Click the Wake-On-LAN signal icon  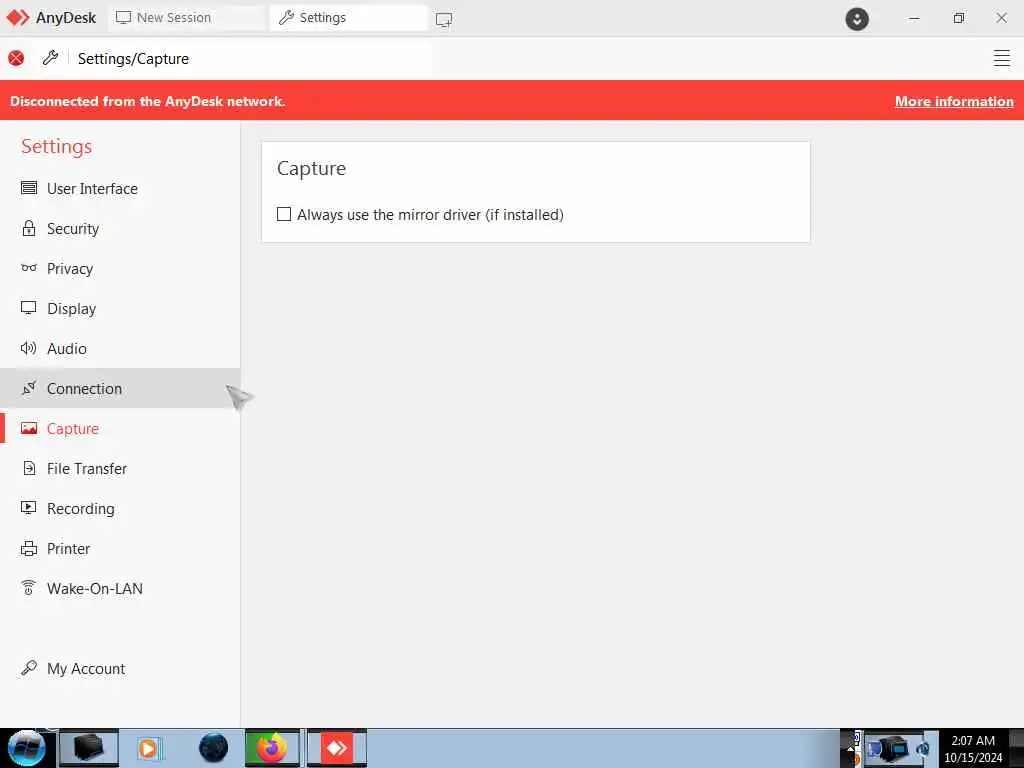(29, 588)
